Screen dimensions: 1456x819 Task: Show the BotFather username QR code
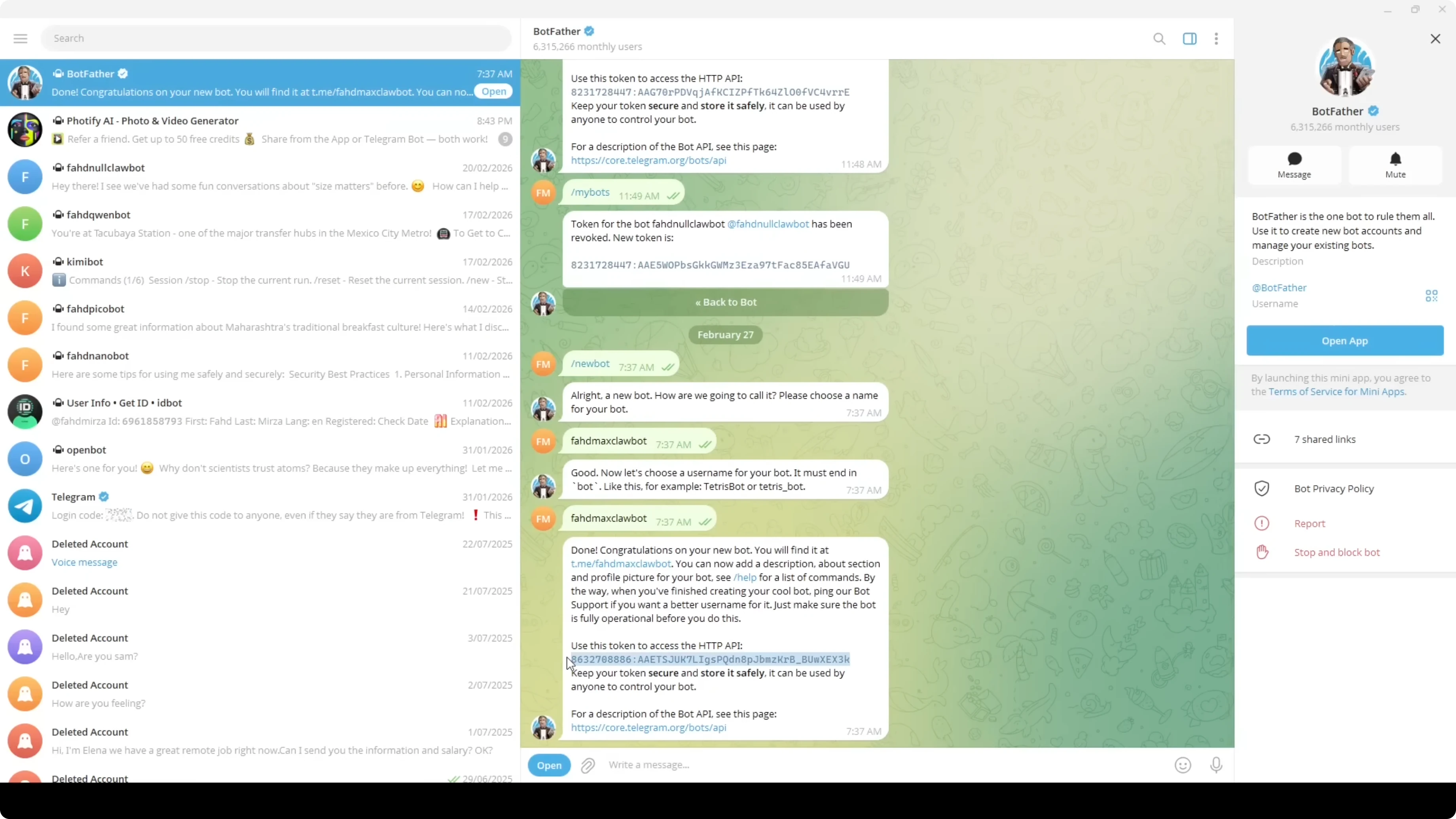pyautogui.click(x=1432, y=295)
